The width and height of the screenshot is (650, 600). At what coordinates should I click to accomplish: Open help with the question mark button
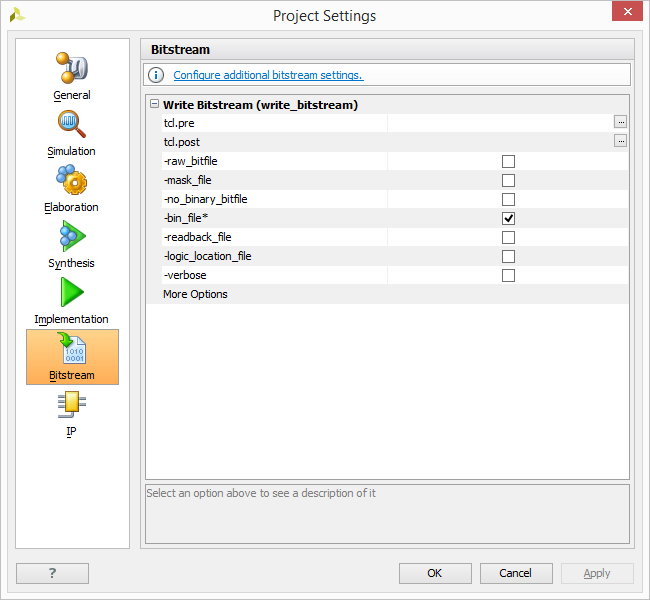[52, 573]
